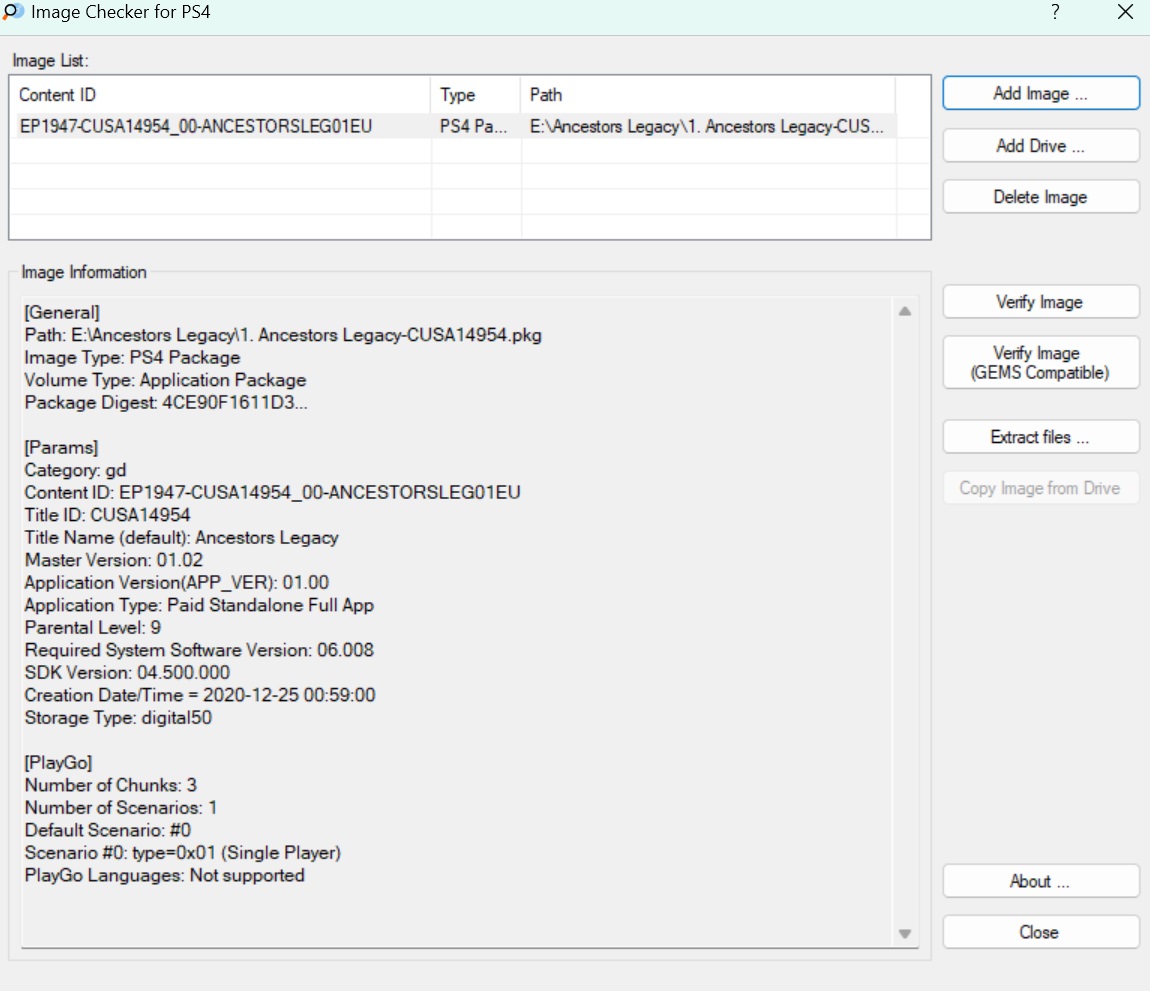This screenshot has width=1150, height=991.
Task: Click the PS4 Pa... type cell
Action: pos(474,127)
